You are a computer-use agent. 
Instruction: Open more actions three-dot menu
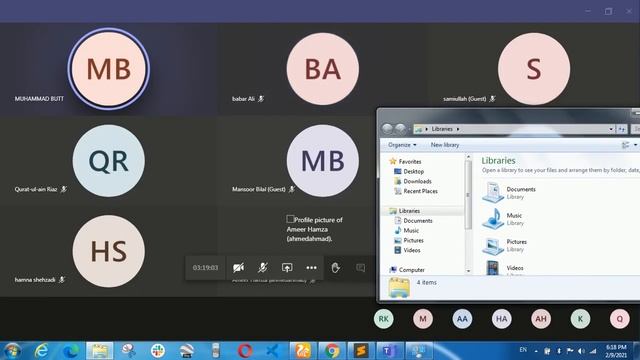[311, 268]
